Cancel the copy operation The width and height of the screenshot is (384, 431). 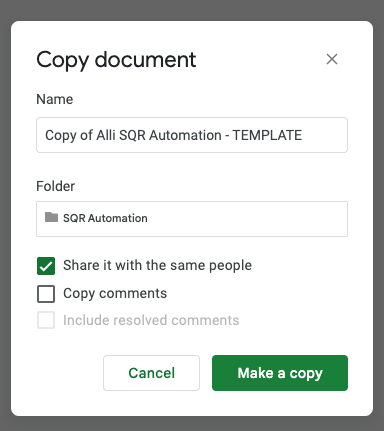coord(151,373)
